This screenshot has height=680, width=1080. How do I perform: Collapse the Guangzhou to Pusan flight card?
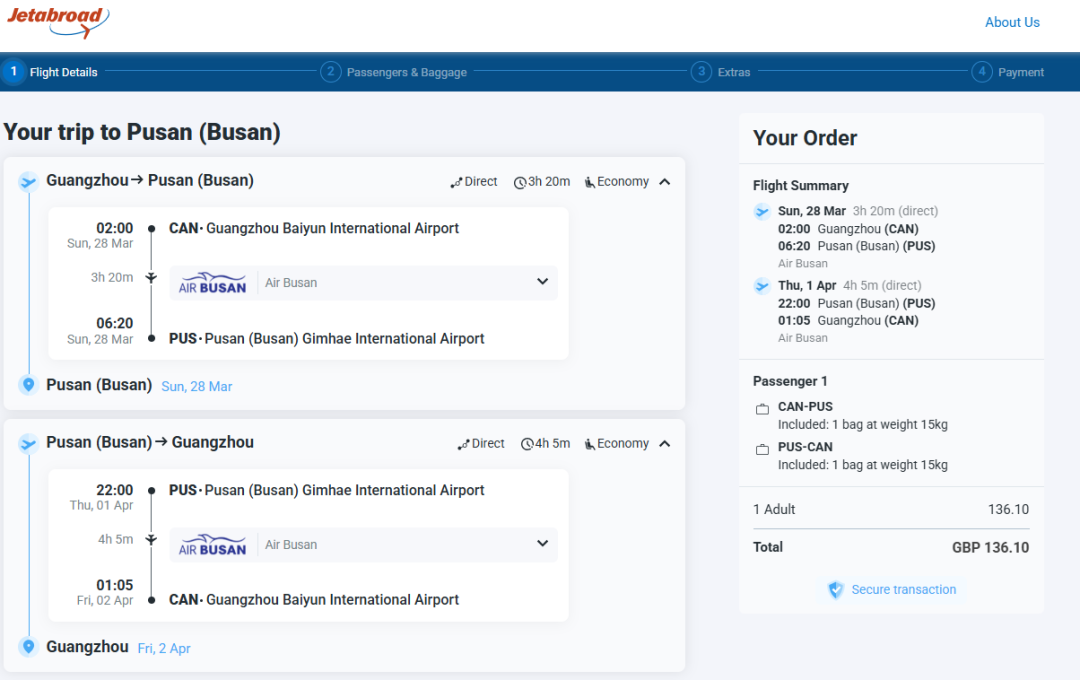665,182
